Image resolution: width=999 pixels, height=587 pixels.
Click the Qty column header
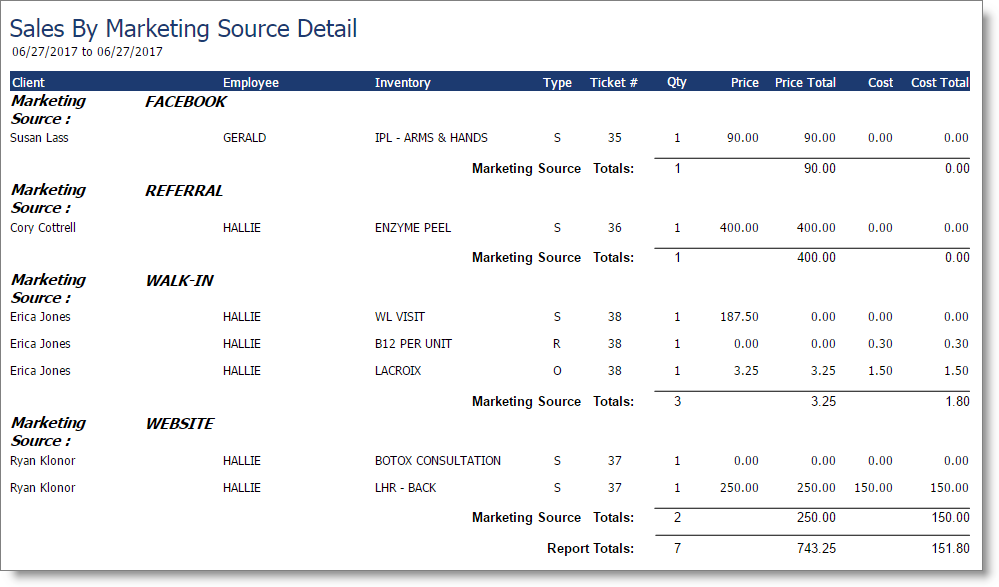677,82
